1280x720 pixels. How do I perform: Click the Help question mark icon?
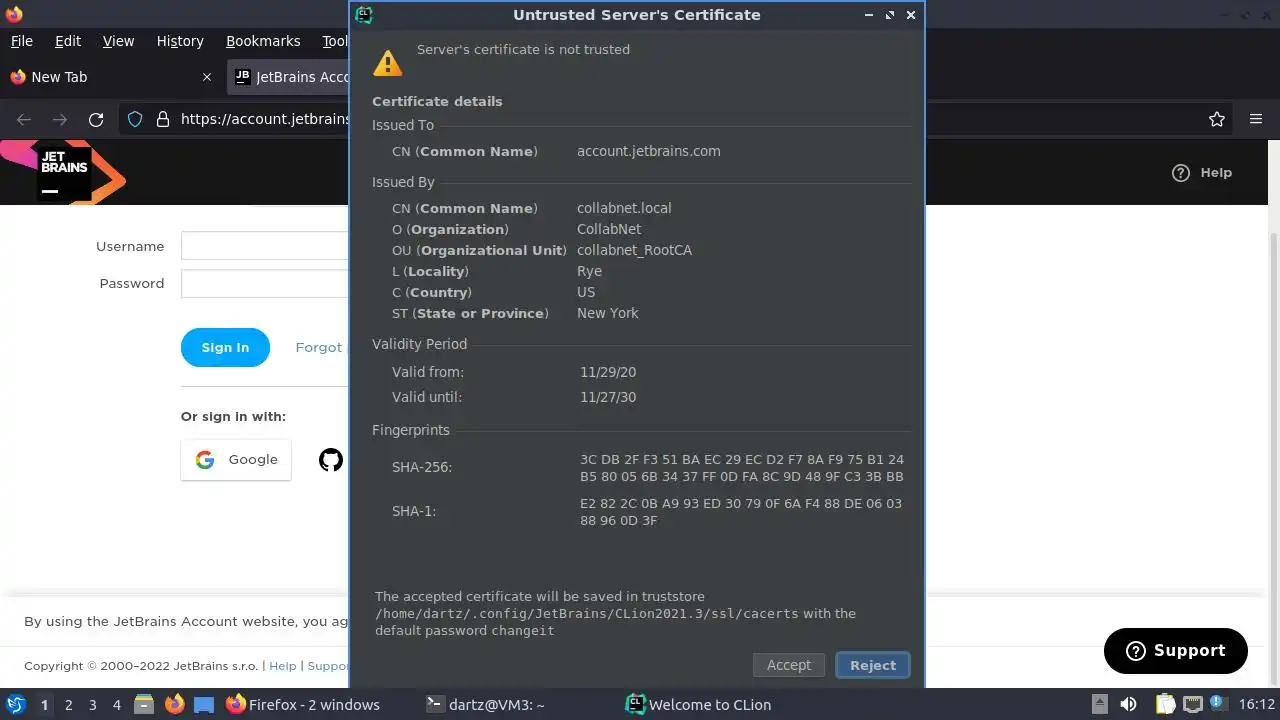(x=1181, y=172)
